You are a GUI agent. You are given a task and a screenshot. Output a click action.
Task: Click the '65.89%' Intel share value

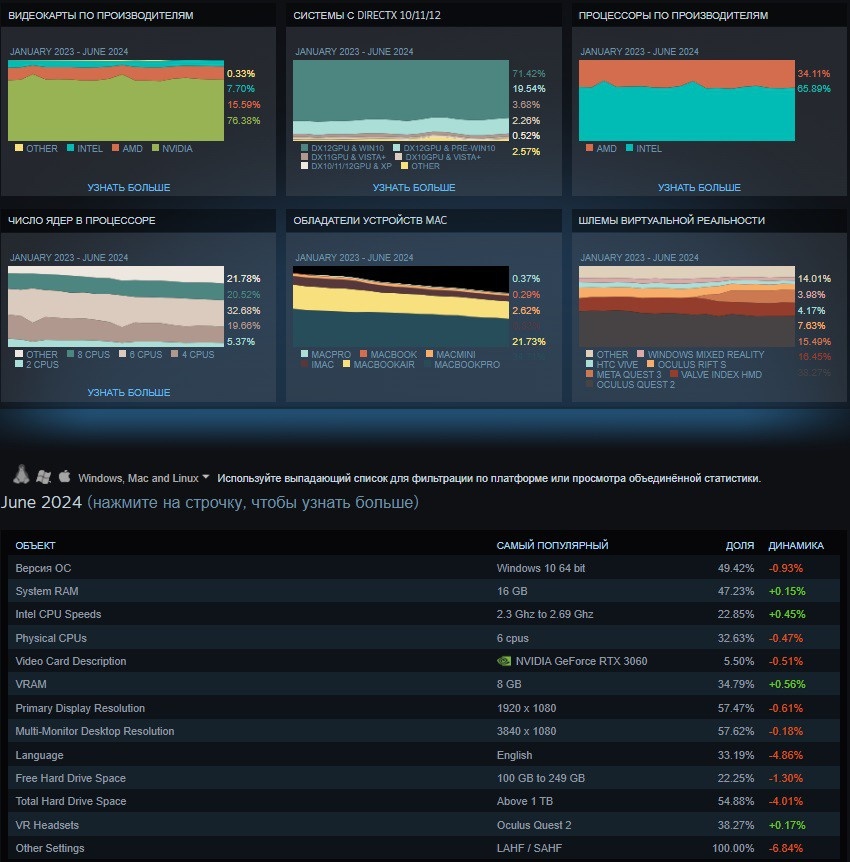[814, 89]
